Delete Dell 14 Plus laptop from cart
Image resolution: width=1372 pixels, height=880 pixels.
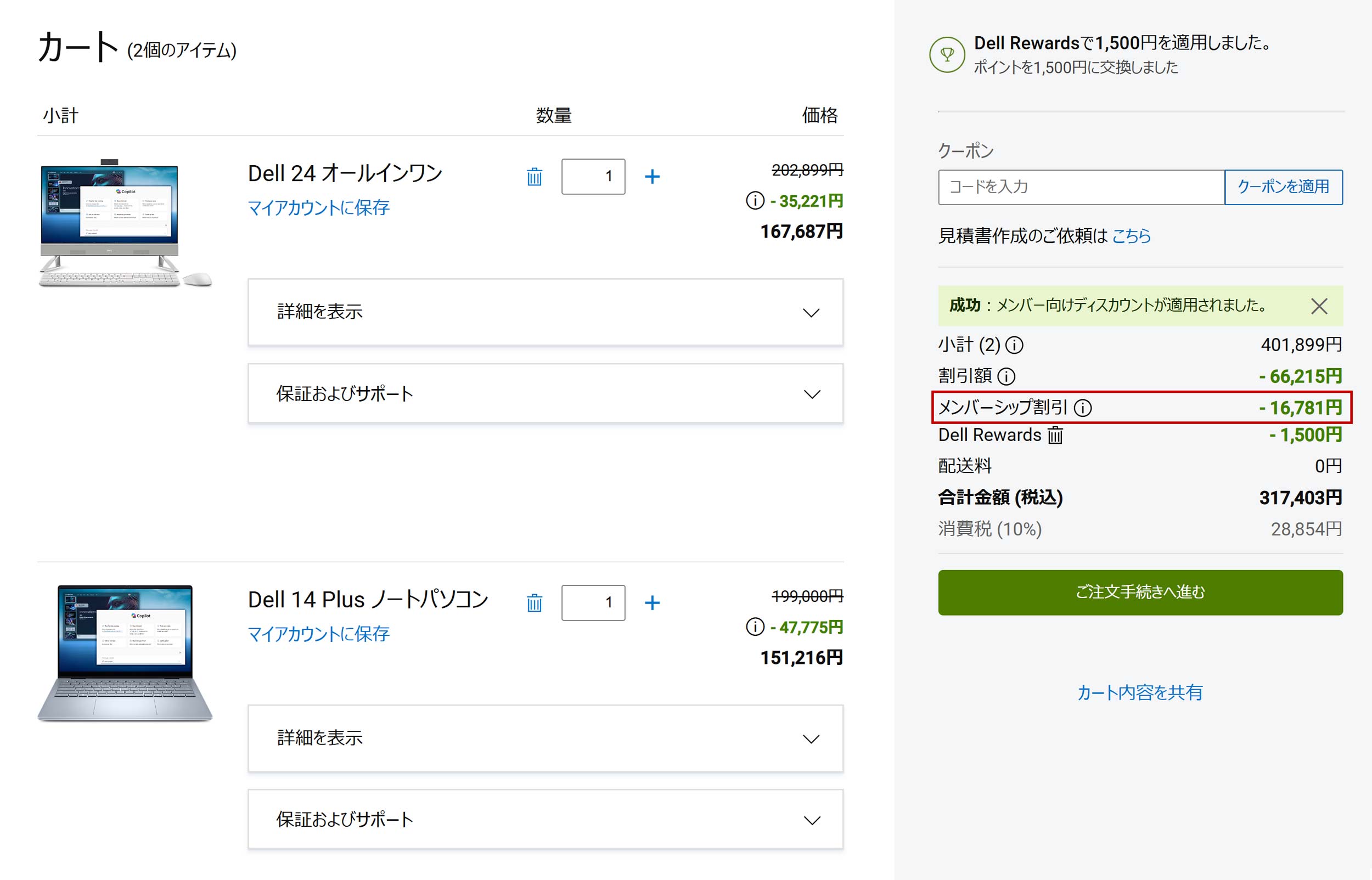pyautogui.click(x=534, y=603)
